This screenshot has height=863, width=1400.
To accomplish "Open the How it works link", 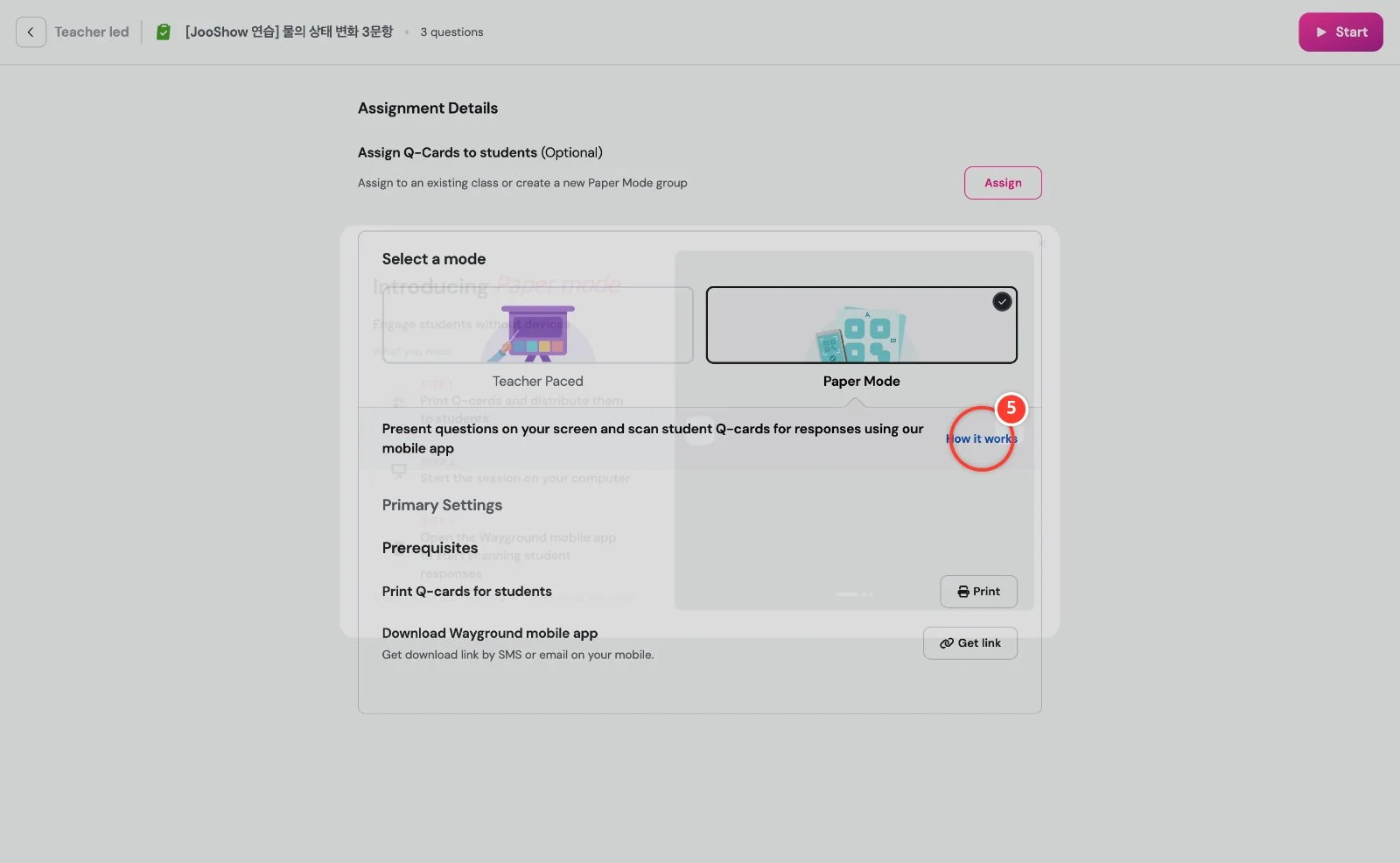I will pos(982,439).
